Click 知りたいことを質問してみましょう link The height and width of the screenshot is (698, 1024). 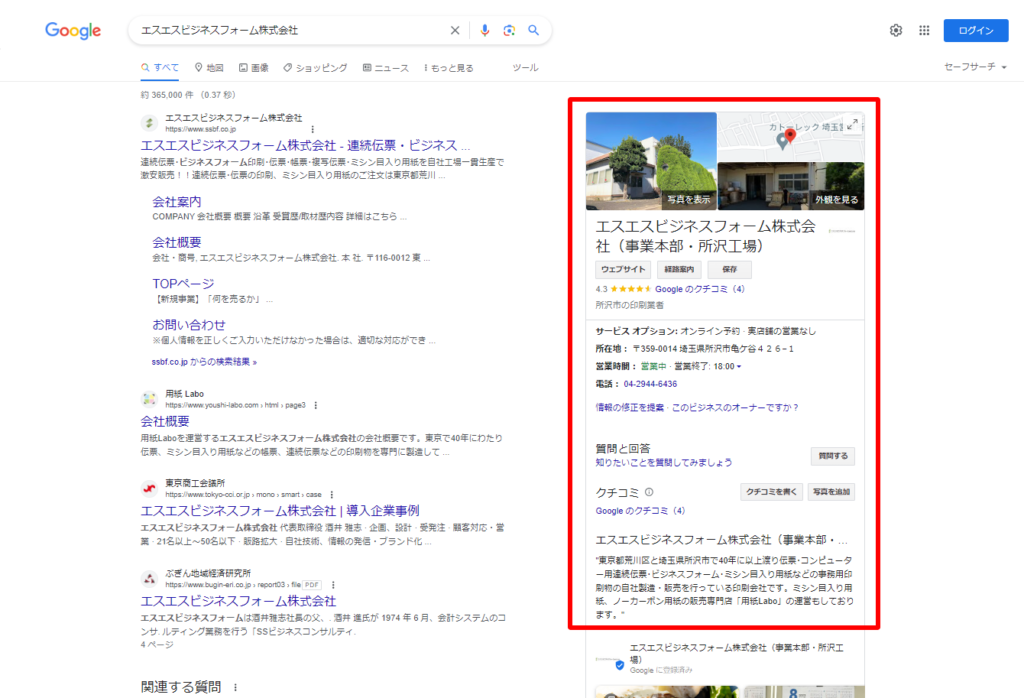pos(664,462)
